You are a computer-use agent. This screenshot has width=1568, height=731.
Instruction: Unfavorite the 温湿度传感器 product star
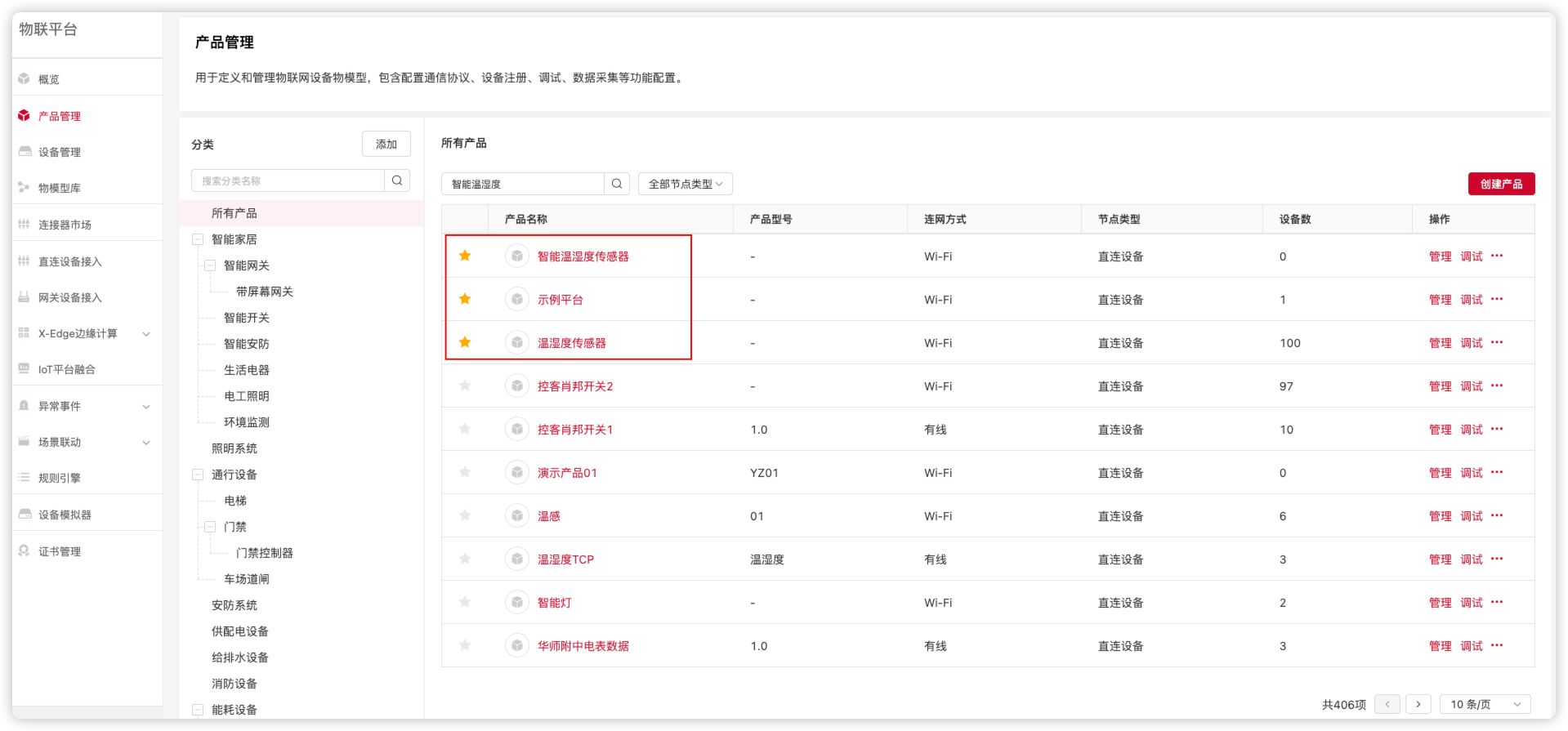(465, 343)
